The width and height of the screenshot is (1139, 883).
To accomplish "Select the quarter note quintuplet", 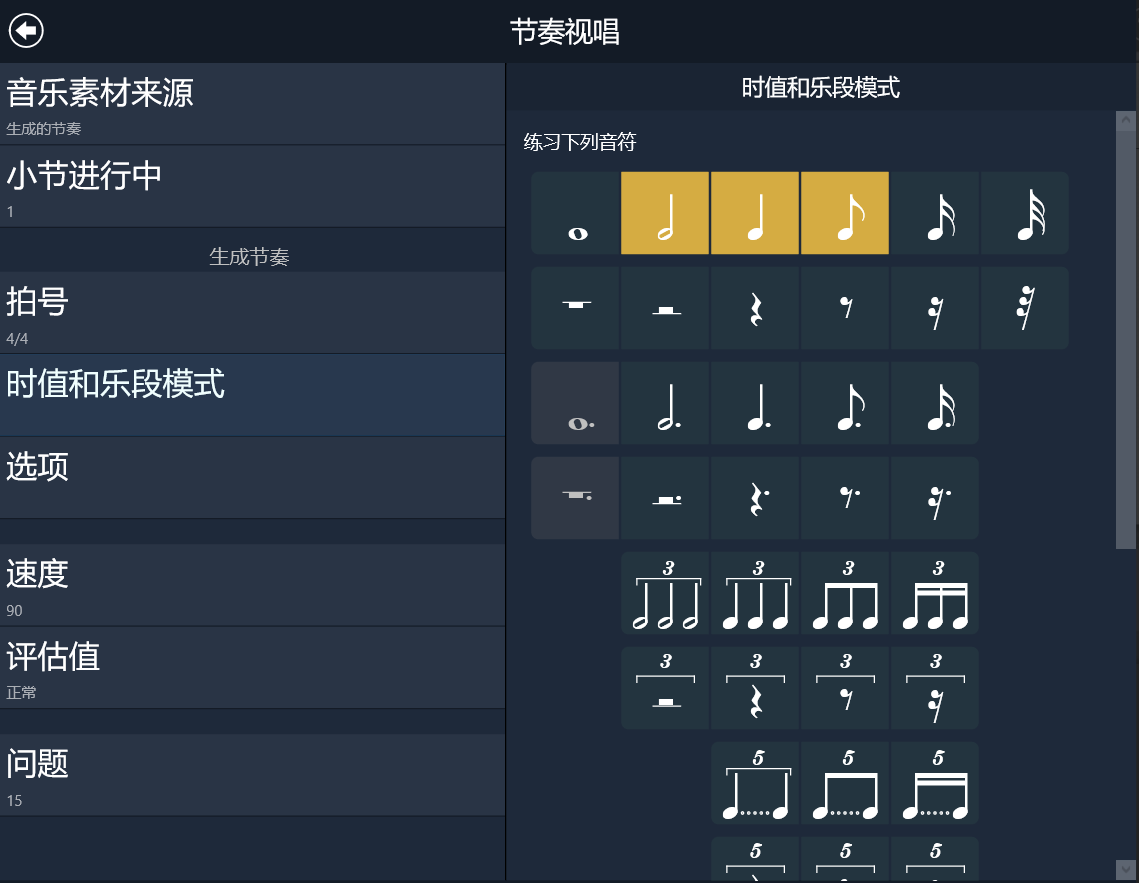I will (755, 783).
